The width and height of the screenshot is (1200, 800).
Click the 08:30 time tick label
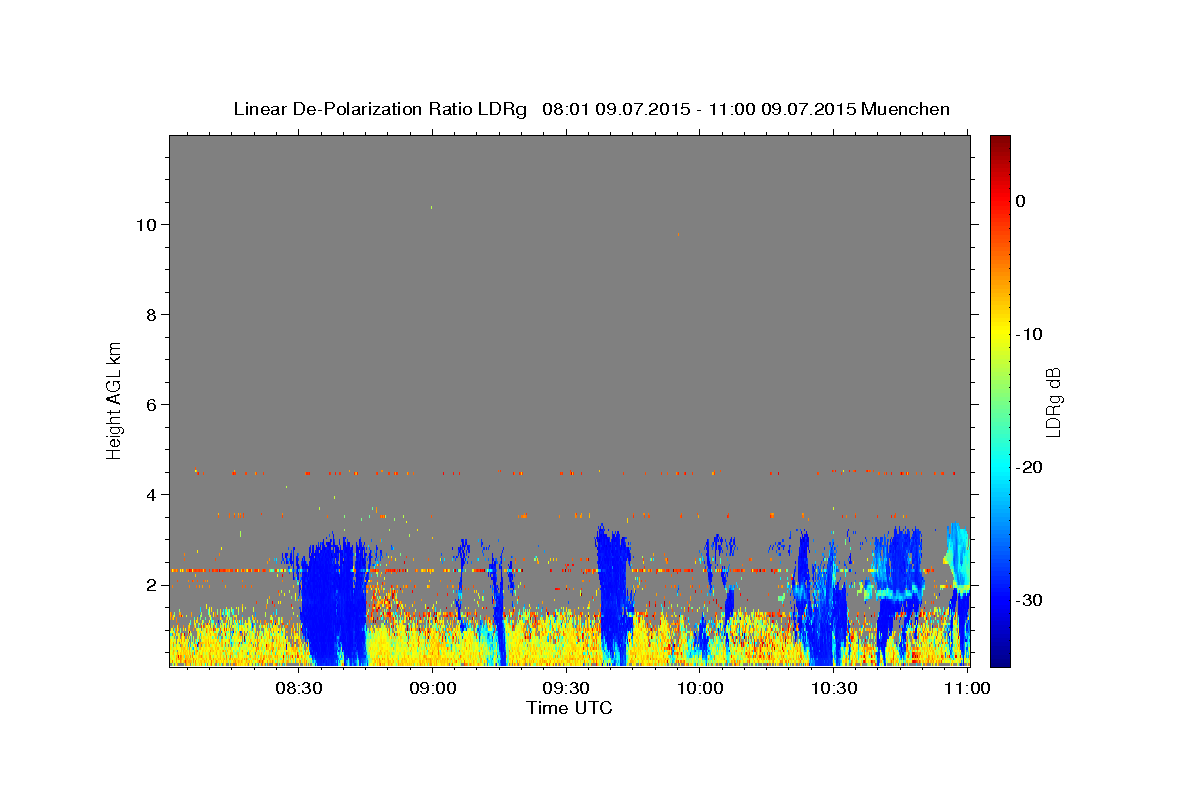pyautogui.click(x=298, y=689)
